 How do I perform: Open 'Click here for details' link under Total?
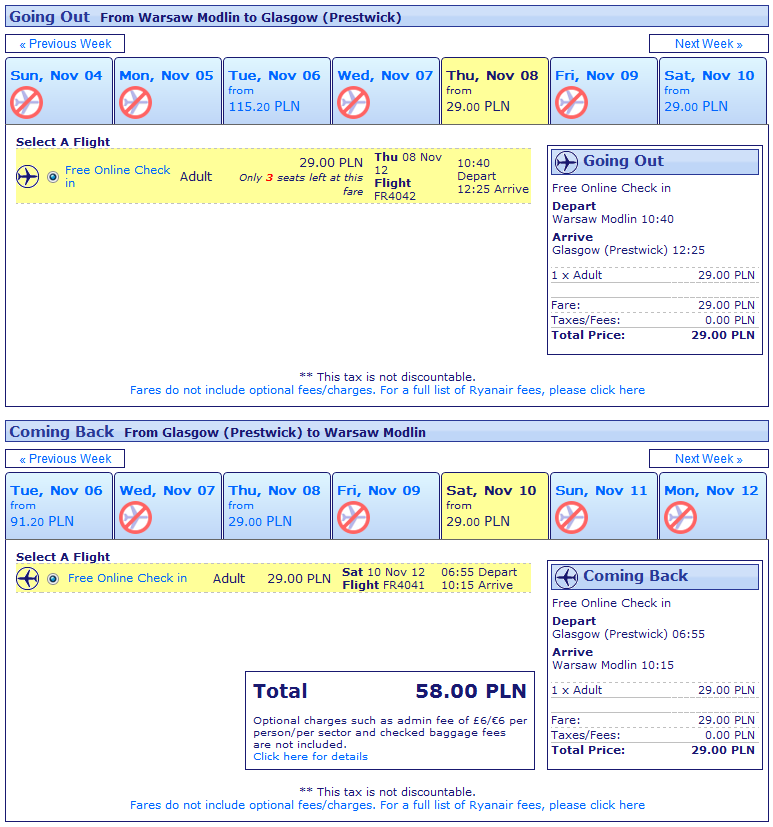[x=310, y=757]
